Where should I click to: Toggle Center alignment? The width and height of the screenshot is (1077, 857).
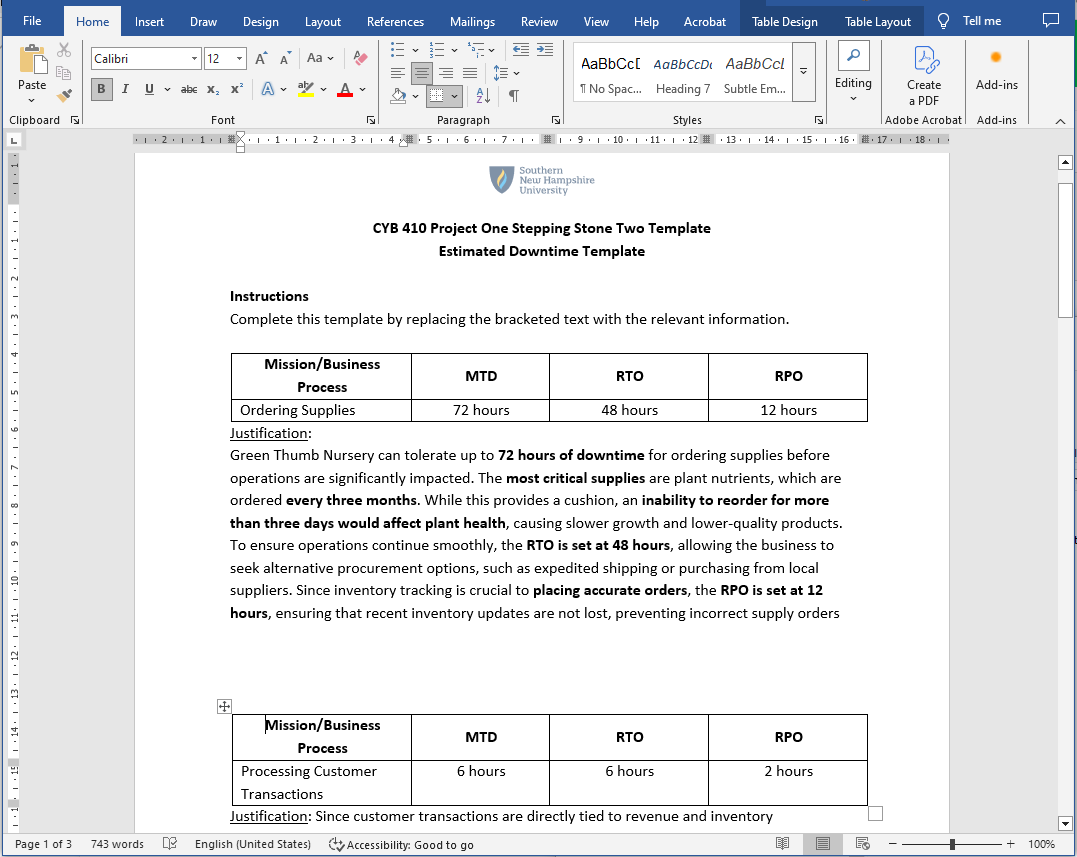(422, 73)
